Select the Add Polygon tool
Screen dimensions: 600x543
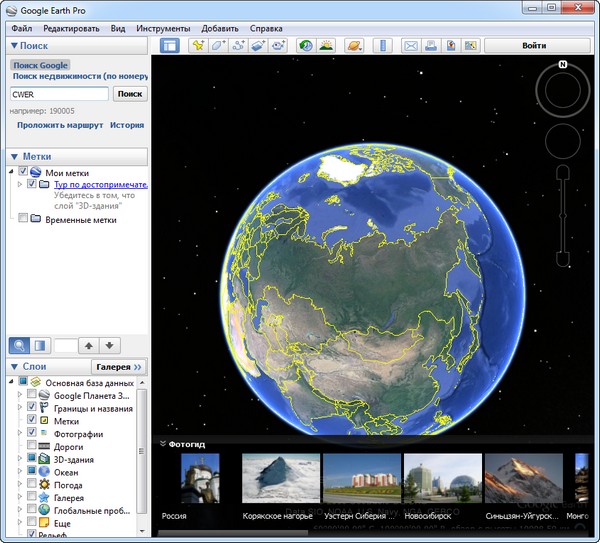tap(218, 46)
